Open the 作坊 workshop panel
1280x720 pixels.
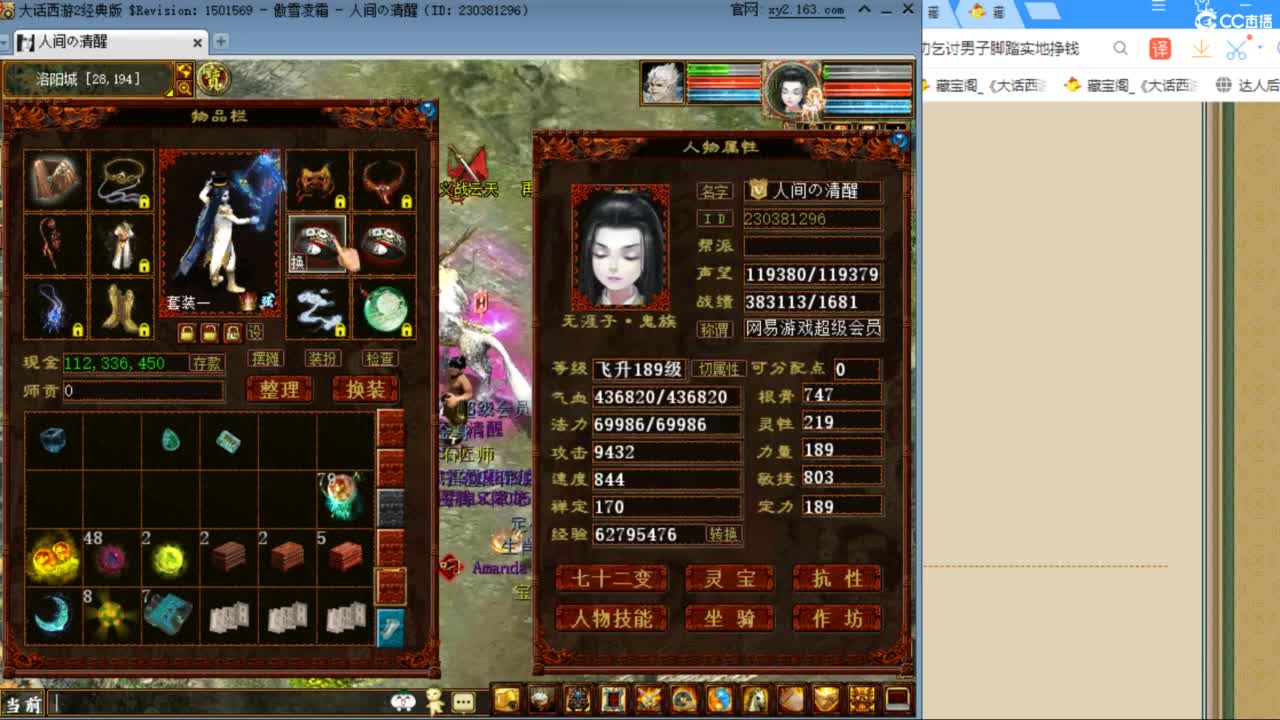click(837, 619)
